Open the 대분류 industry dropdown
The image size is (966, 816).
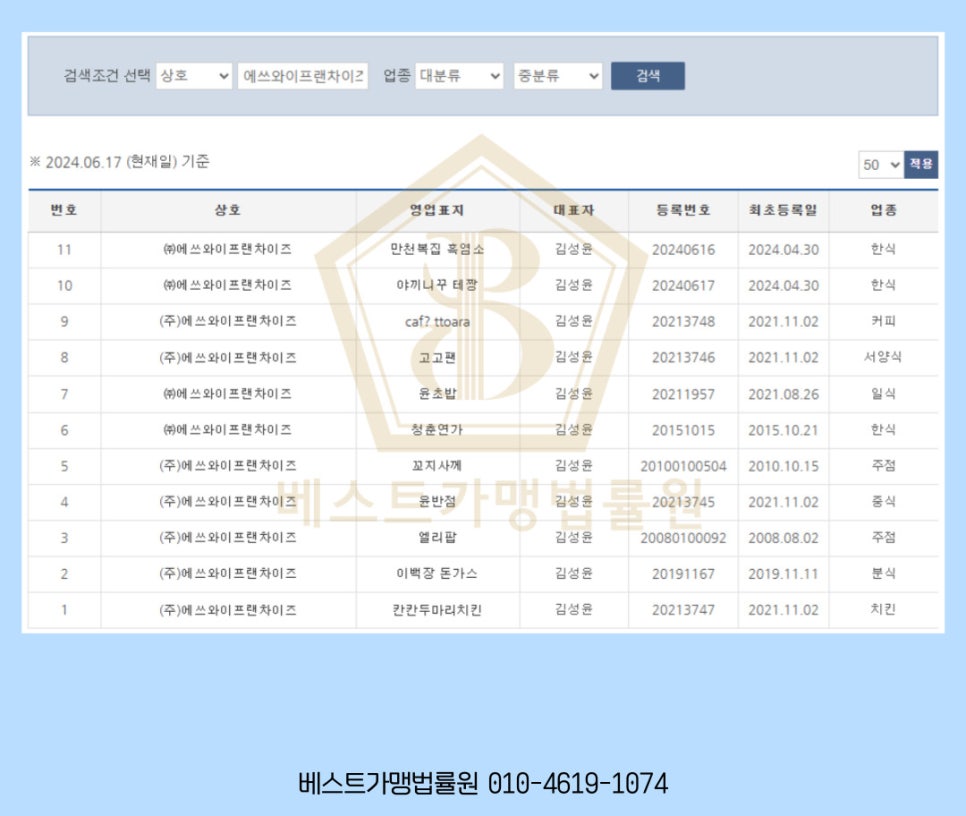pyautogui.click(x=460, y=76)
